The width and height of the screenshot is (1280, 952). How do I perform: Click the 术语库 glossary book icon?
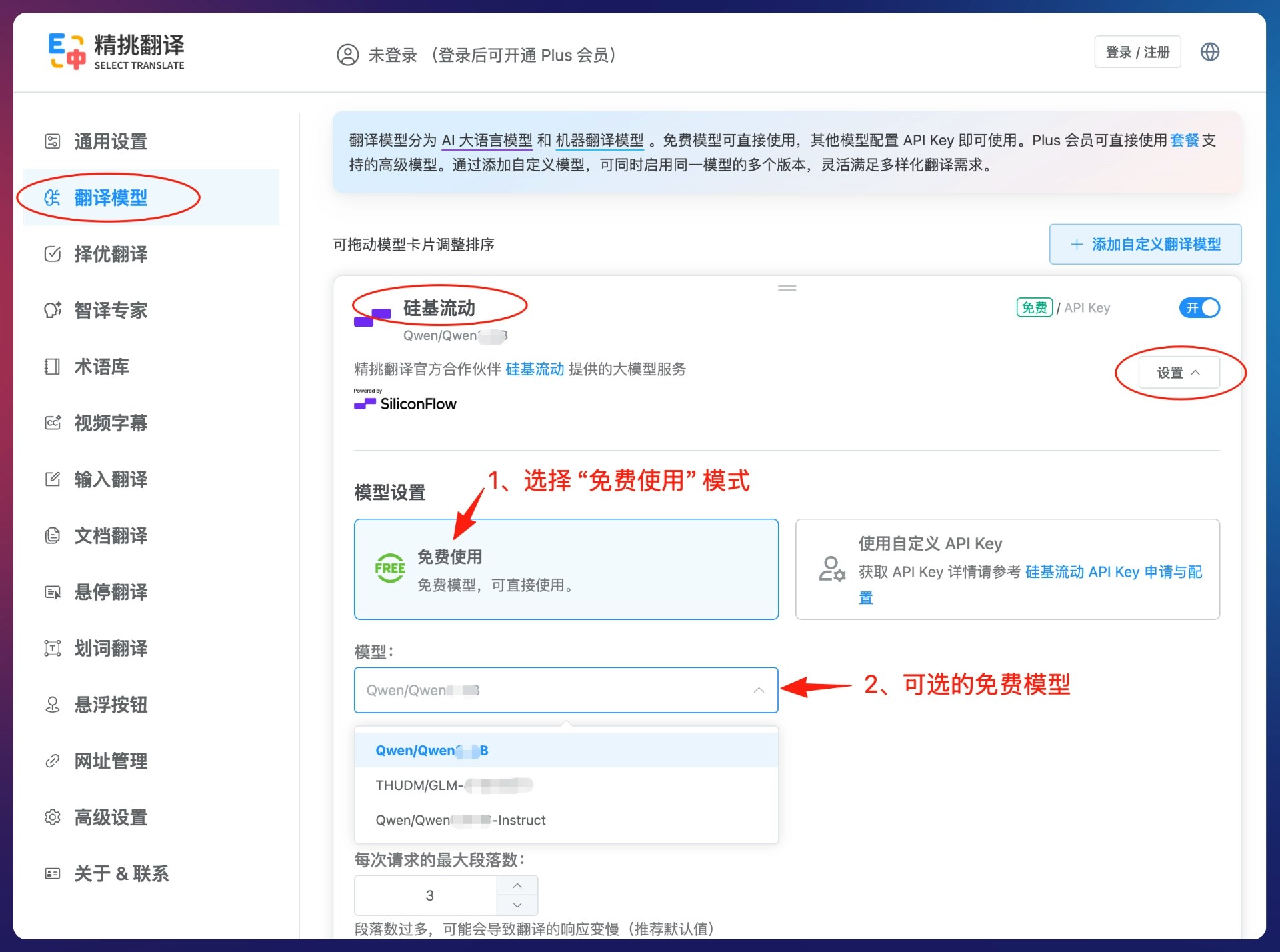pos(53,367)
